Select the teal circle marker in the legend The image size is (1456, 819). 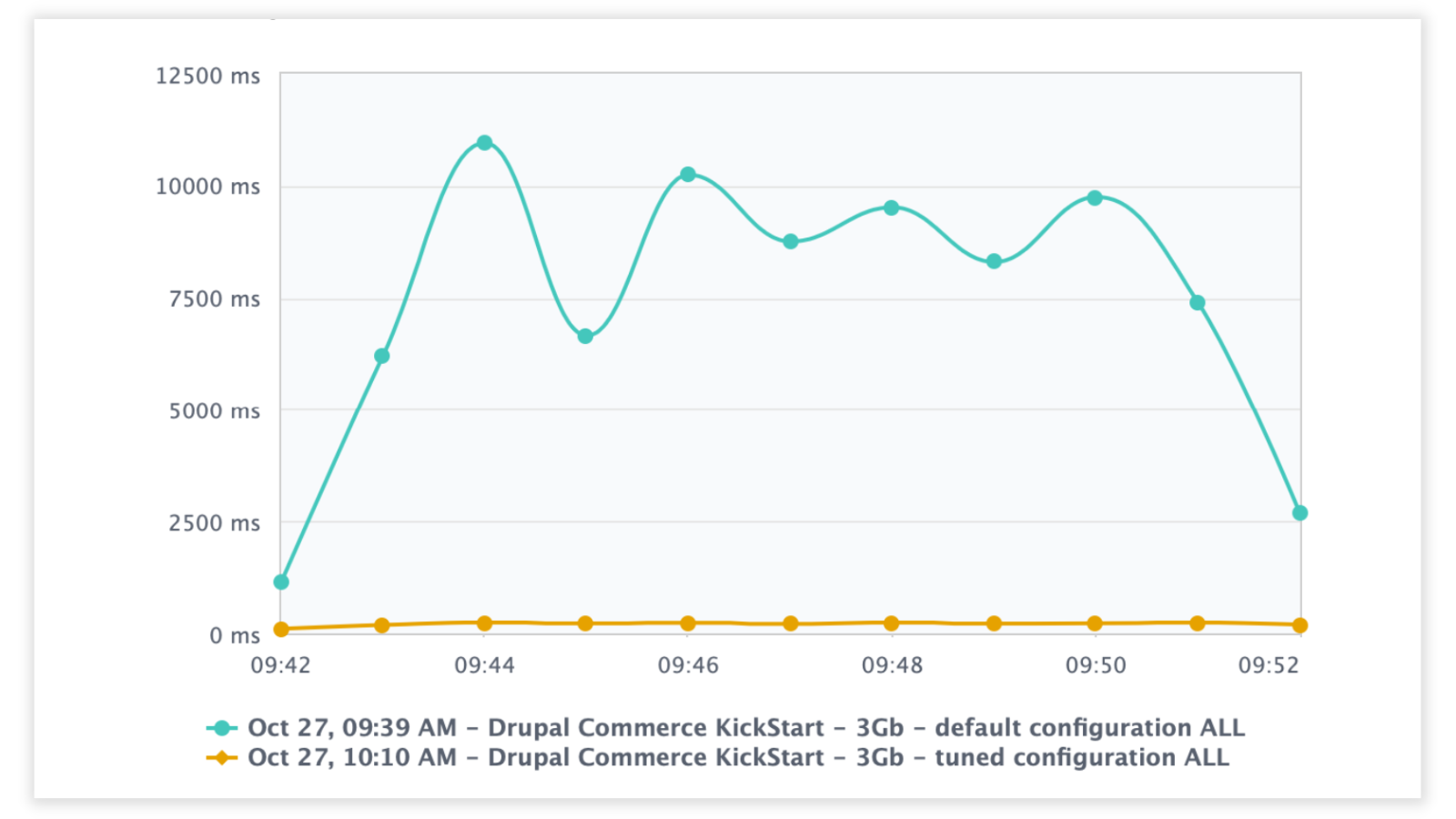coord(221,727)
